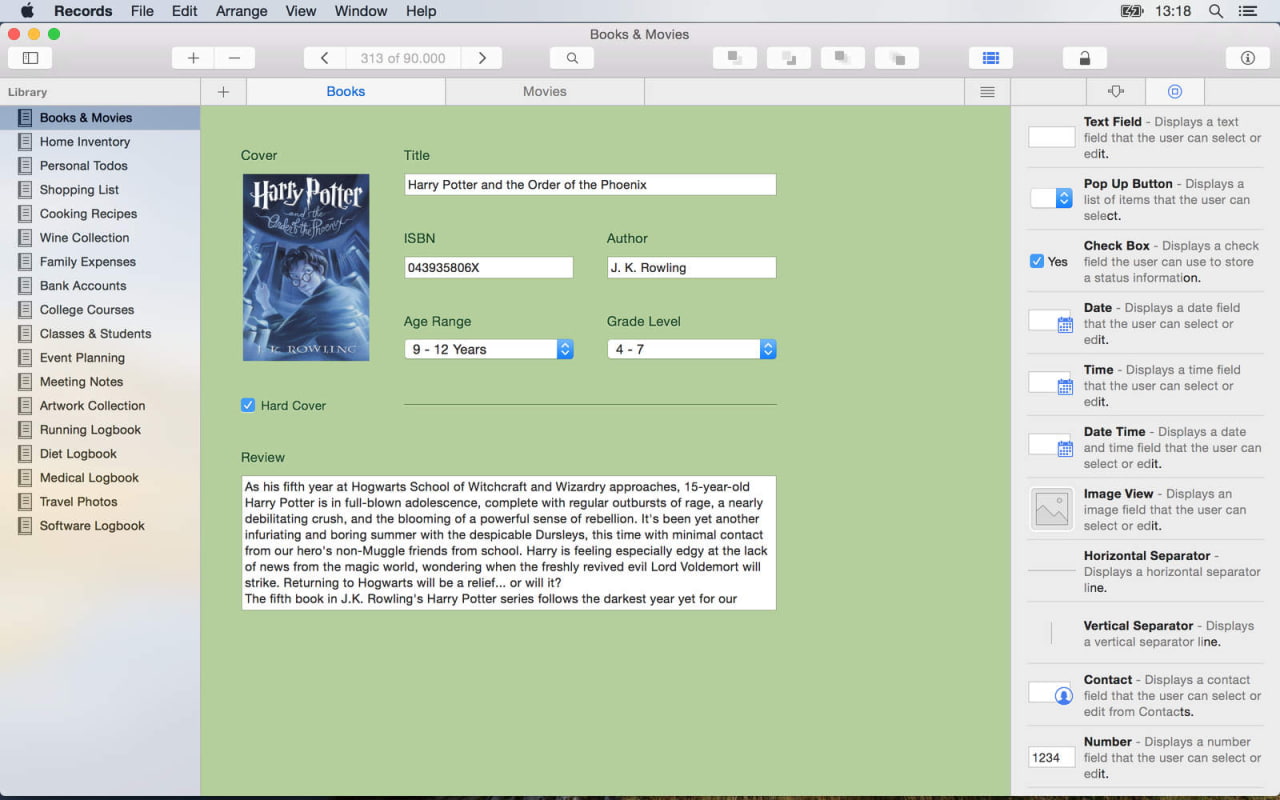Viewport: 1280px width, 800px height.
Task: Open the search magnifier in toolbar
Action: coord(572,58)
